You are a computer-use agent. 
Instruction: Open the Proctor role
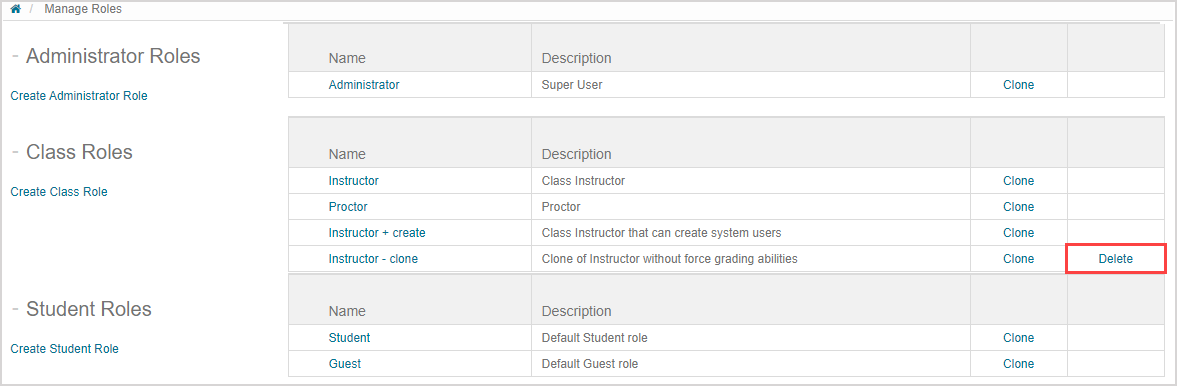(348, 207)
